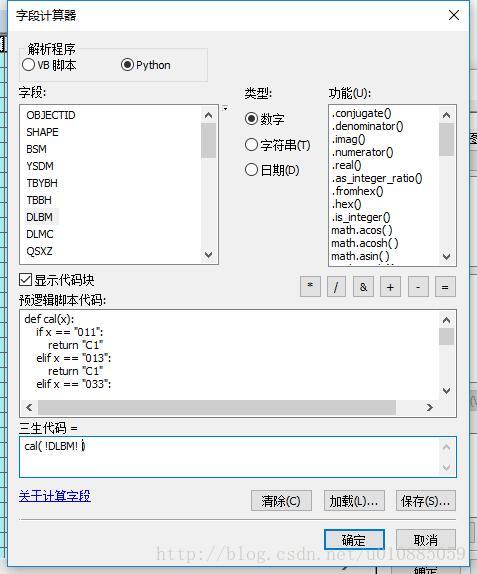Open the 关于计算字段 help link
This screenshot has height=574, width=477.
tap(55, 496)
